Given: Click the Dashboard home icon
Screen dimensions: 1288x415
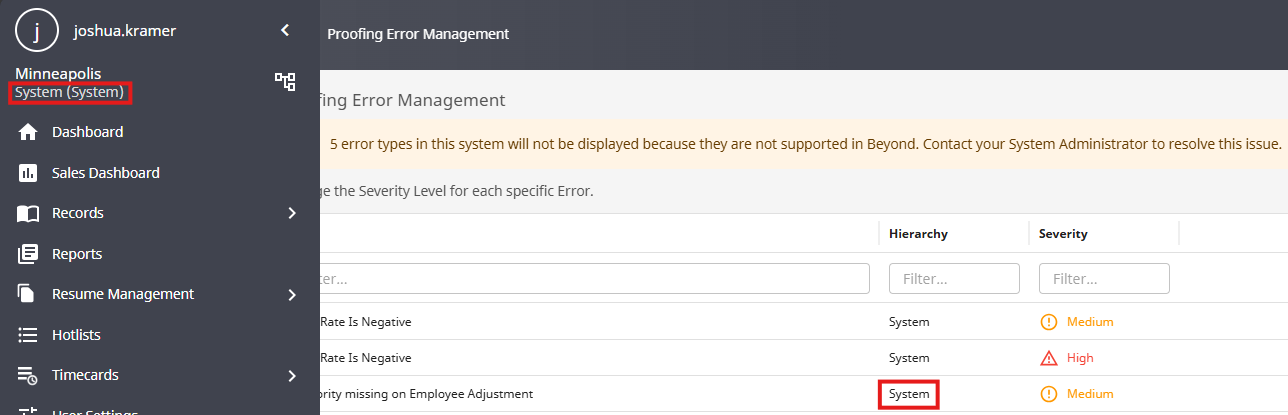Looking at the screenshot, I should pyautogui.click(x=29, y=132).
